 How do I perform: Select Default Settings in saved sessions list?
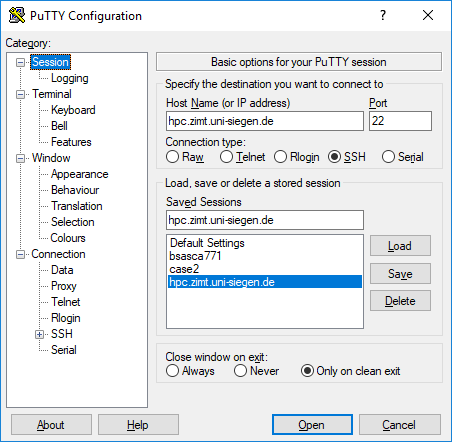265,243
